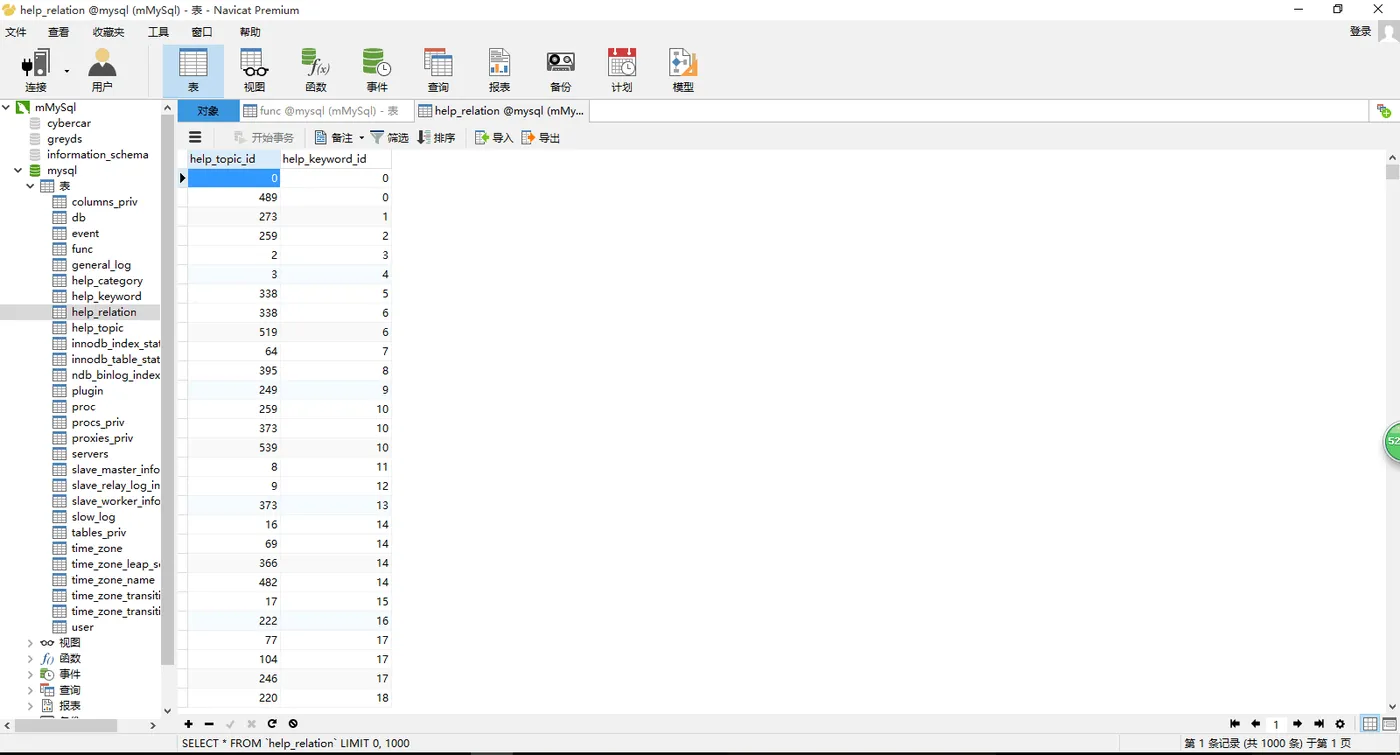Screen dimensions: 1400x755
Task: Click 导出 export in table toolbar
Action: [541, 138]
